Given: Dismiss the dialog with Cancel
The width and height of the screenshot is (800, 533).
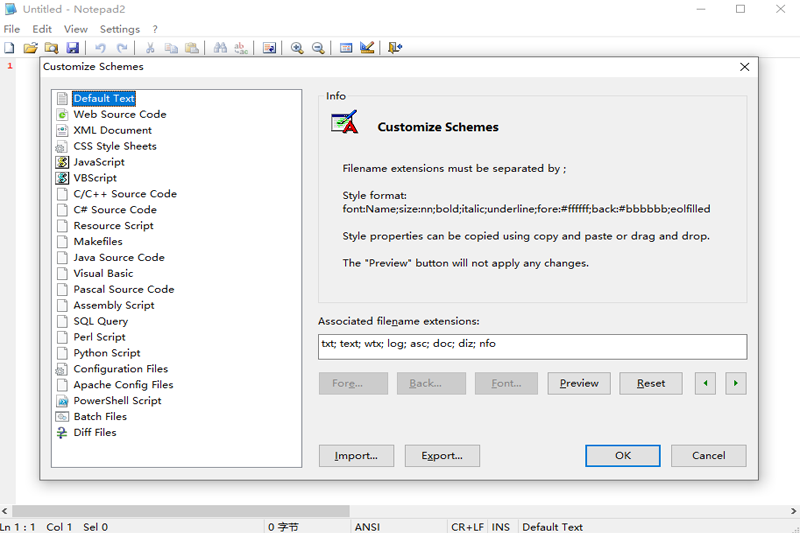Looking at the screenshot, I should click(709, 455).
